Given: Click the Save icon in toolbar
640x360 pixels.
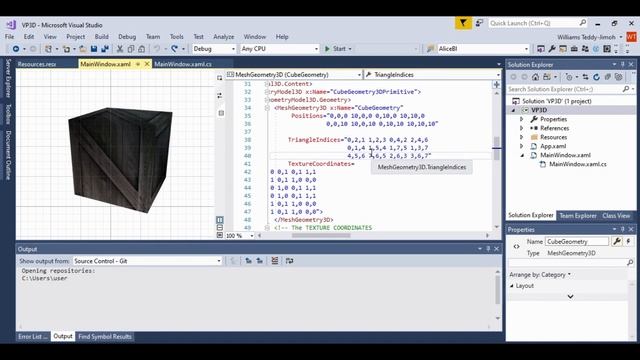Looking at the screenshot, I should [94, 49].
